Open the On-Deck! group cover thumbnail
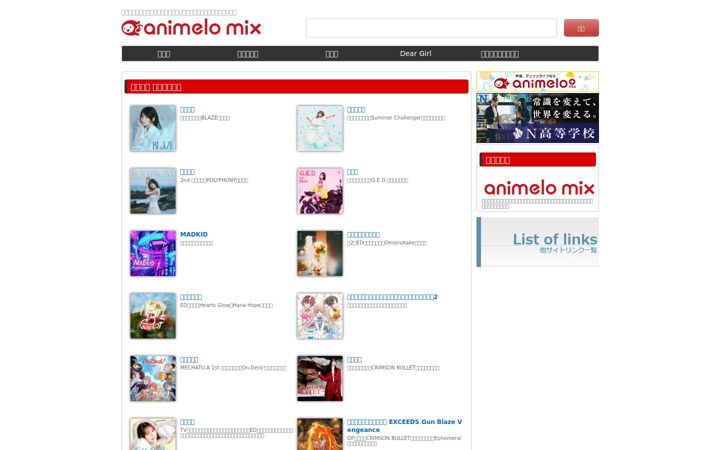The height and width of the screenshot is (450, 720). (x=153, y=378)
